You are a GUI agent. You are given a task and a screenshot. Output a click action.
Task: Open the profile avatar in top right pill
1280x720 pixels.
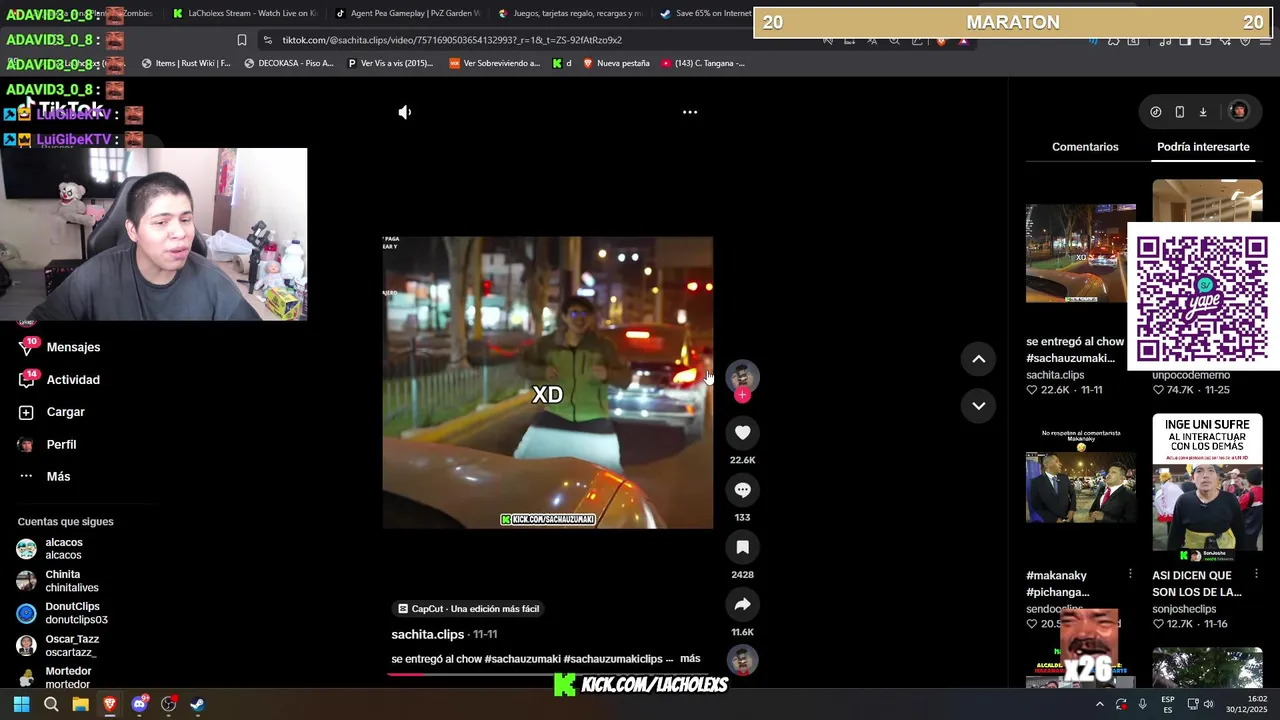pos(1238,112)
